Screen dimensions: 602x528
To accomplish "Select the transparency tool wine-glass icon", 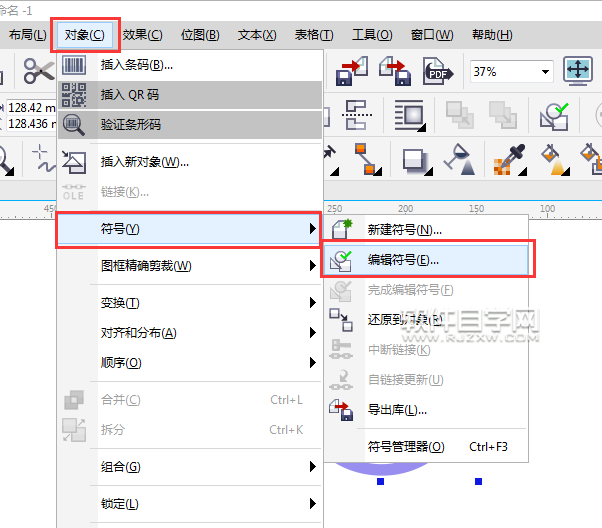I will [460, 159].
